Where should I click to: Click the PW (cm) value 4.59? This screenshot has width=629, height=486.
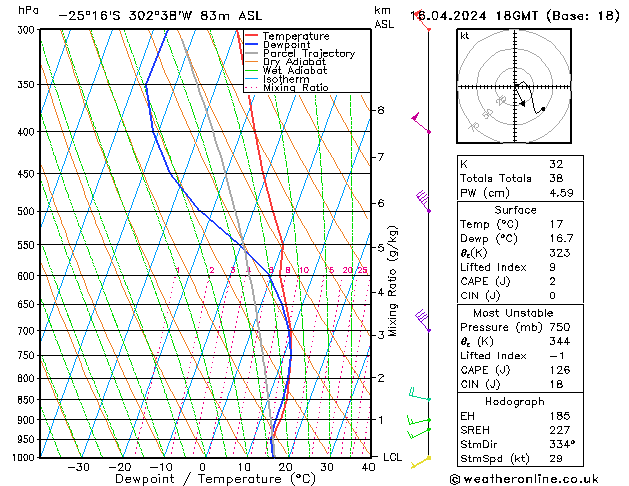[561, 193]
